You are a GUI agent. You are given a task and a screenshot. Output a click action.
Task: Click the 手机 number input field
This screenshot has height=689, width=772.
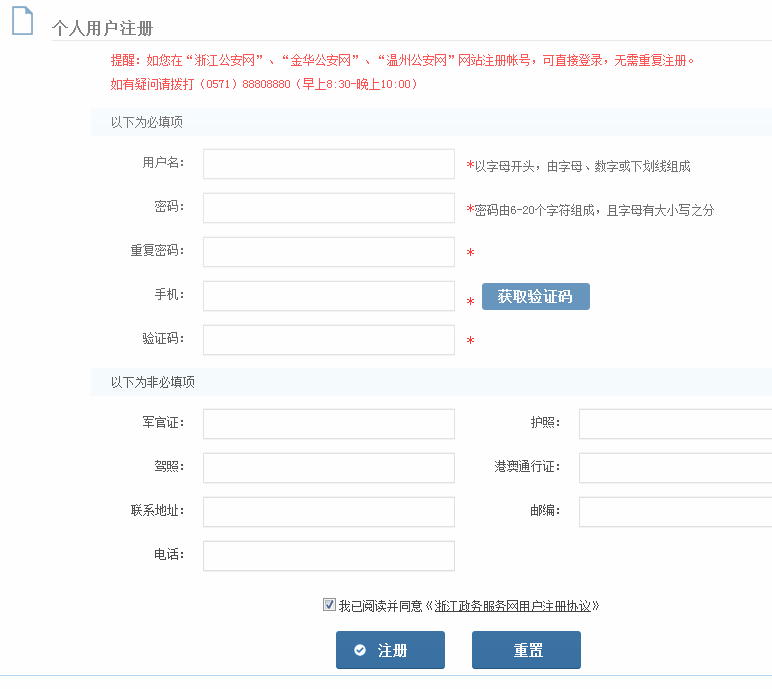pos(328,296)
